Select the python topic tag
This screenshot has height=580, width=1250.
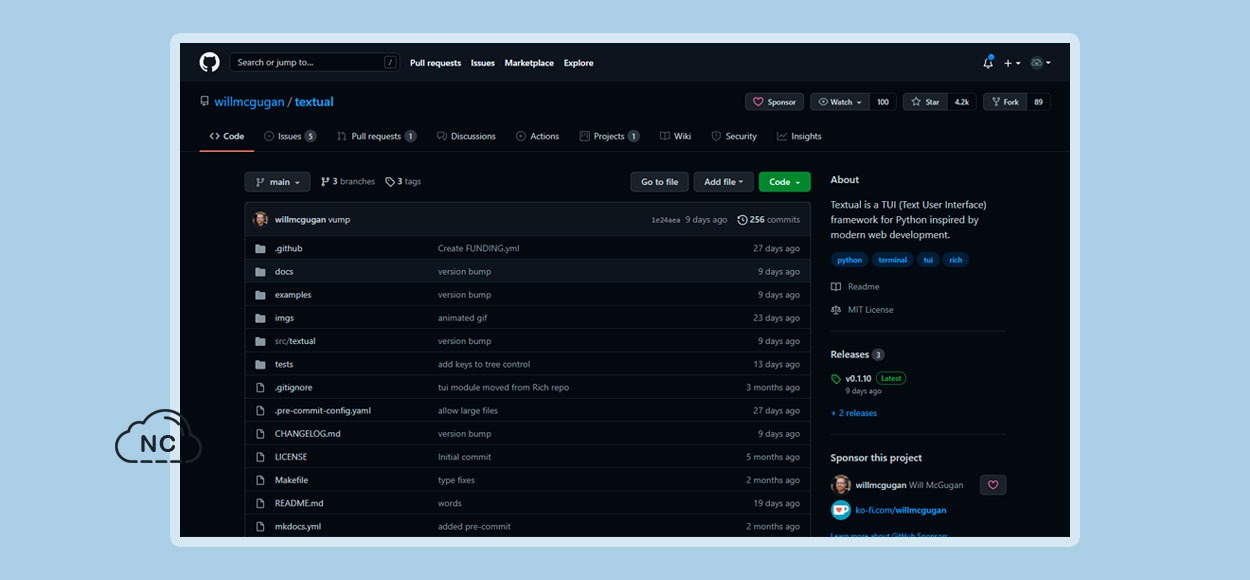849,260
